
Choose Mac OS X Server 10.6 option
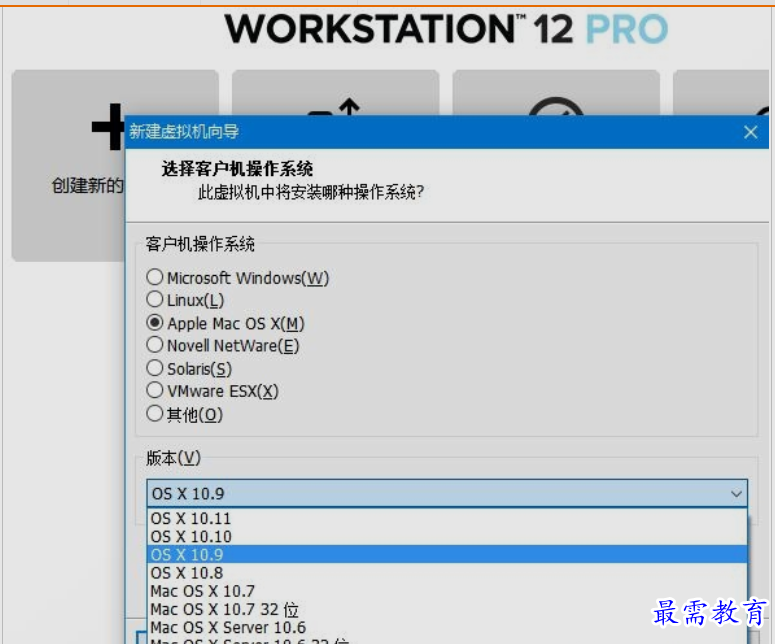click(x=447, y=628)
